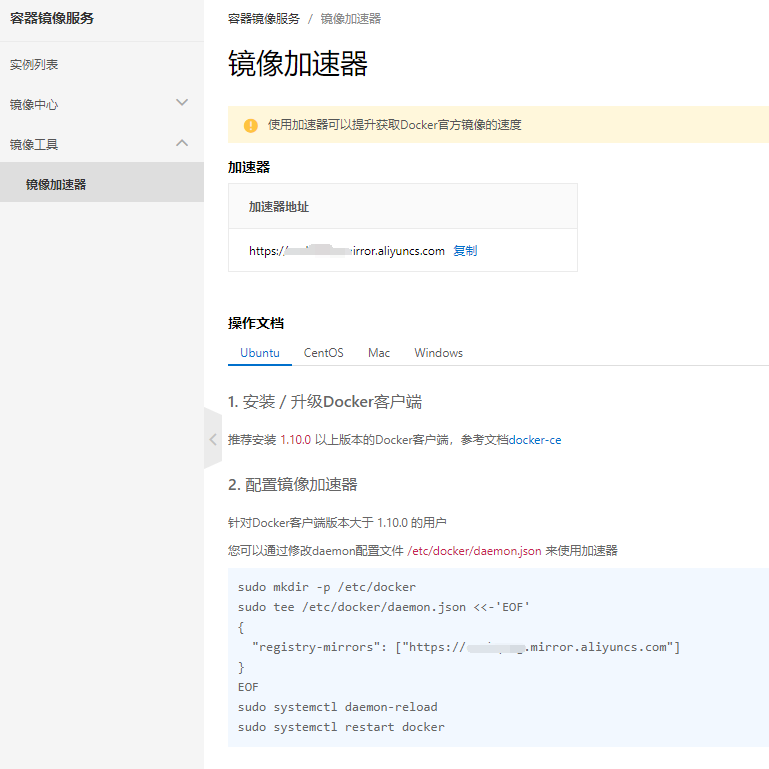Open the docker-ce documentation link
The width and height of the screenshot is (769, 769).
coord(542,440)
